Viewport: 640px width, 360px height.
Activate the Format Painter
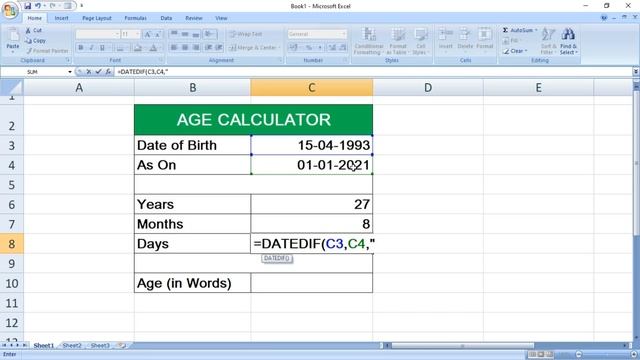tap(47, 51)
